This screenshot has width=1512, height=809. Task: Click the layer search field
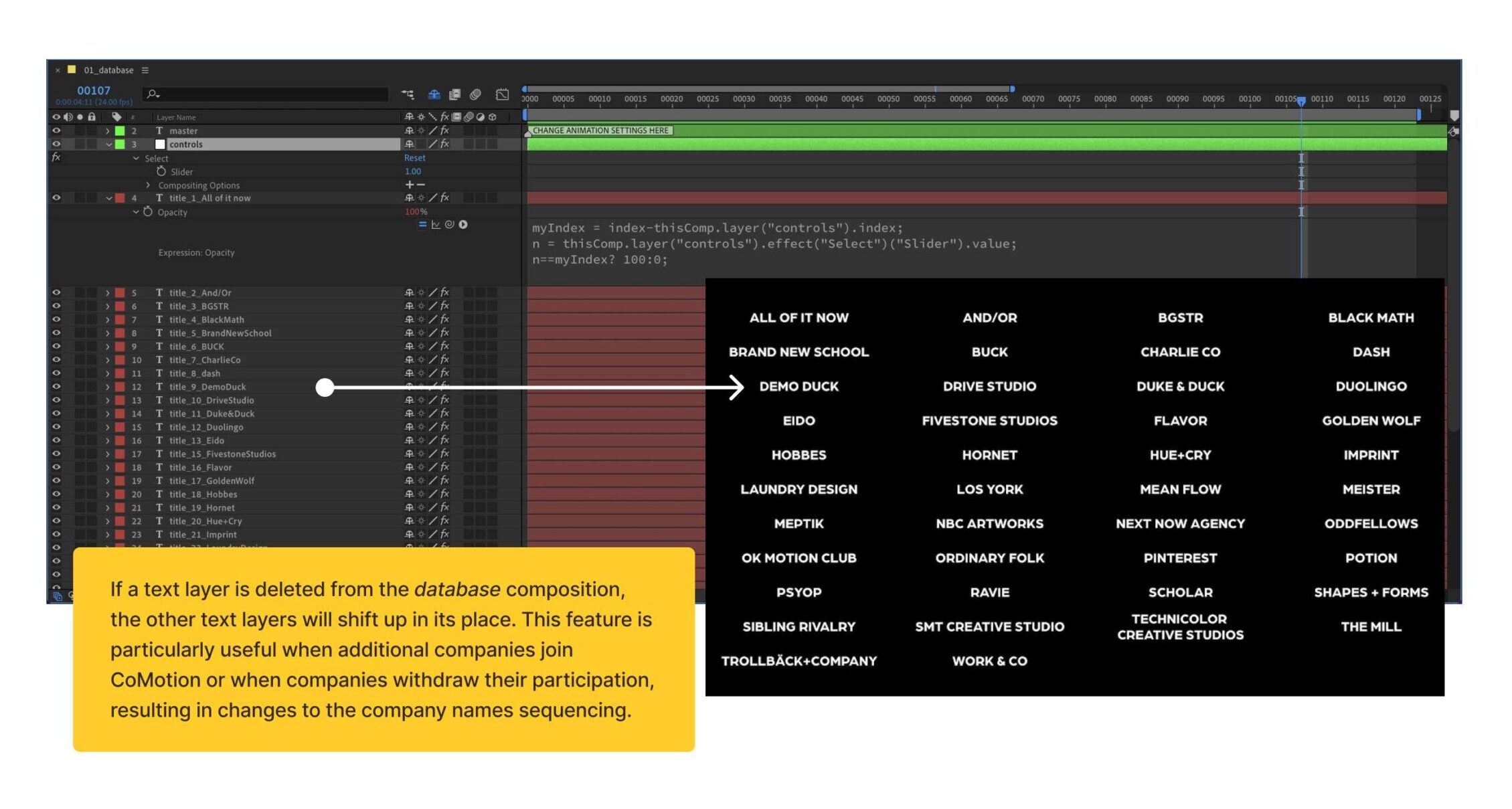tap(266, 94)
